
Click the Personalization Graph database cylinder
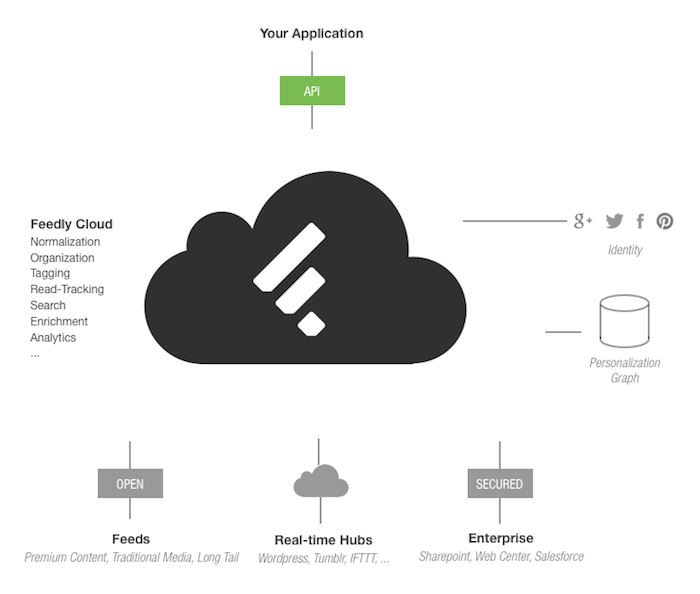tap(624, 321)
